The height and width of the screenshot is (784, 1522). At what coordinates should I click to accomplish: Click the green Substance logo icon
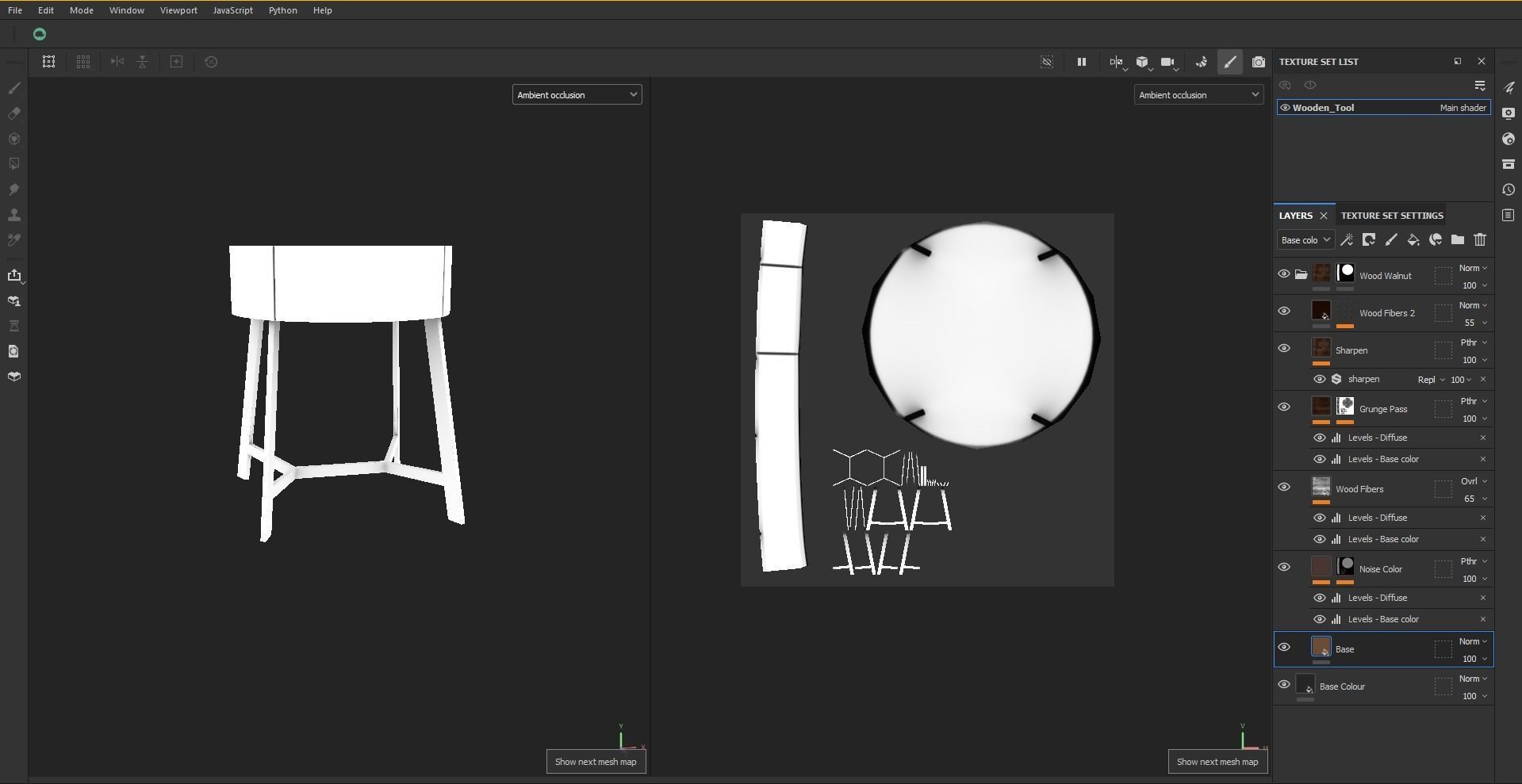(40, 34)
